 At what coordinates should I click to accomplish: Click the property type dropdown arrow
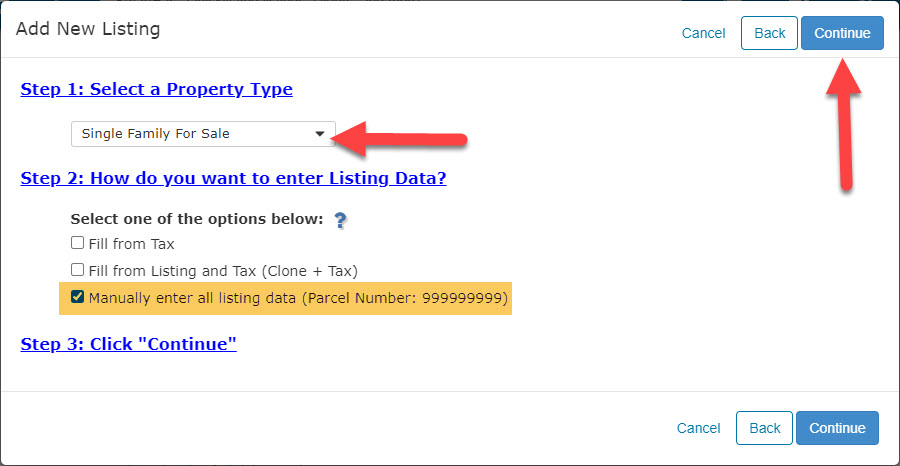(x=320, y=134)
